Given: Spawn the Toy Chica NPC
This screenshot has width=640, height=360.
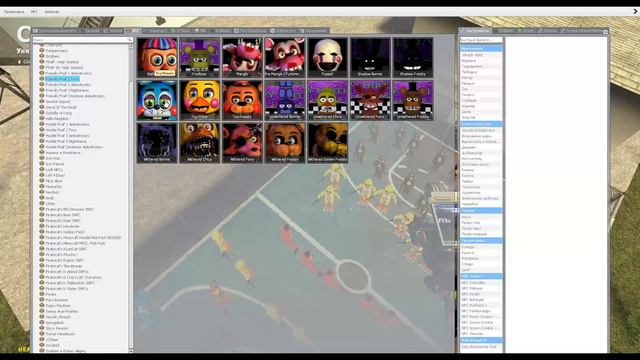Looking at the screenshot, I should (200, 100).
